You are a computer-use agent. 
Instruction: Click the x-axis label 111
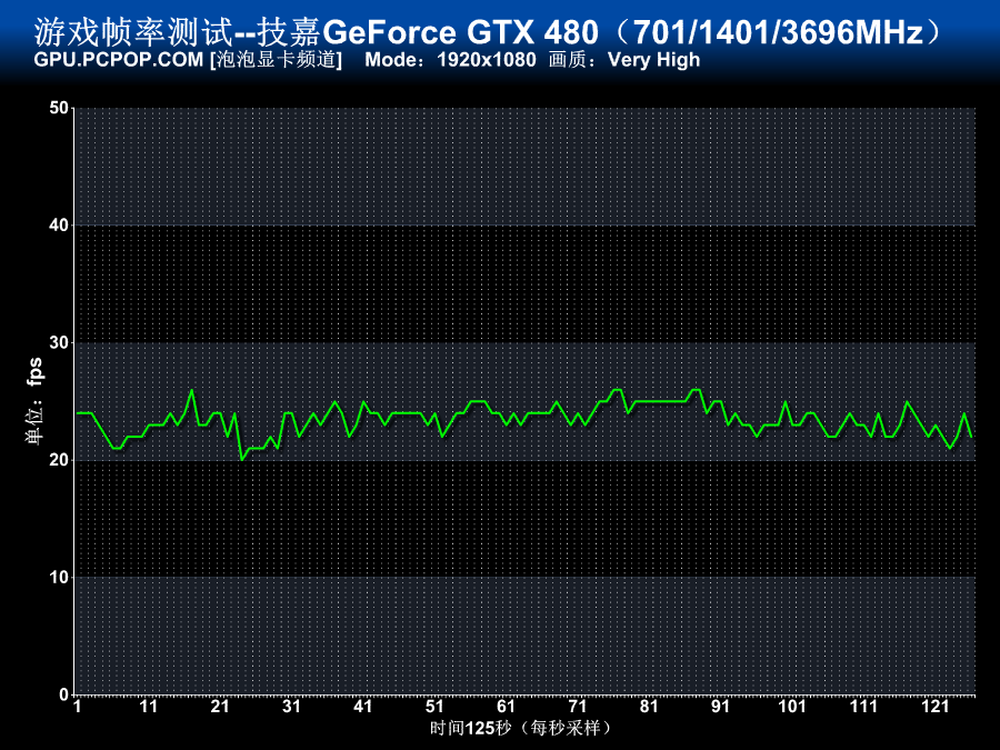point(864,707)
